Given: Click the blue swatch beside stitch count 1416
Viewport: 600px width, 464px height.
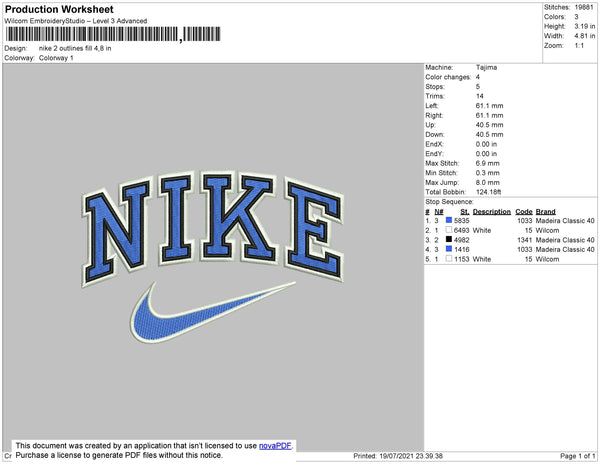Looking at the screenshot, I should point(449,249).
